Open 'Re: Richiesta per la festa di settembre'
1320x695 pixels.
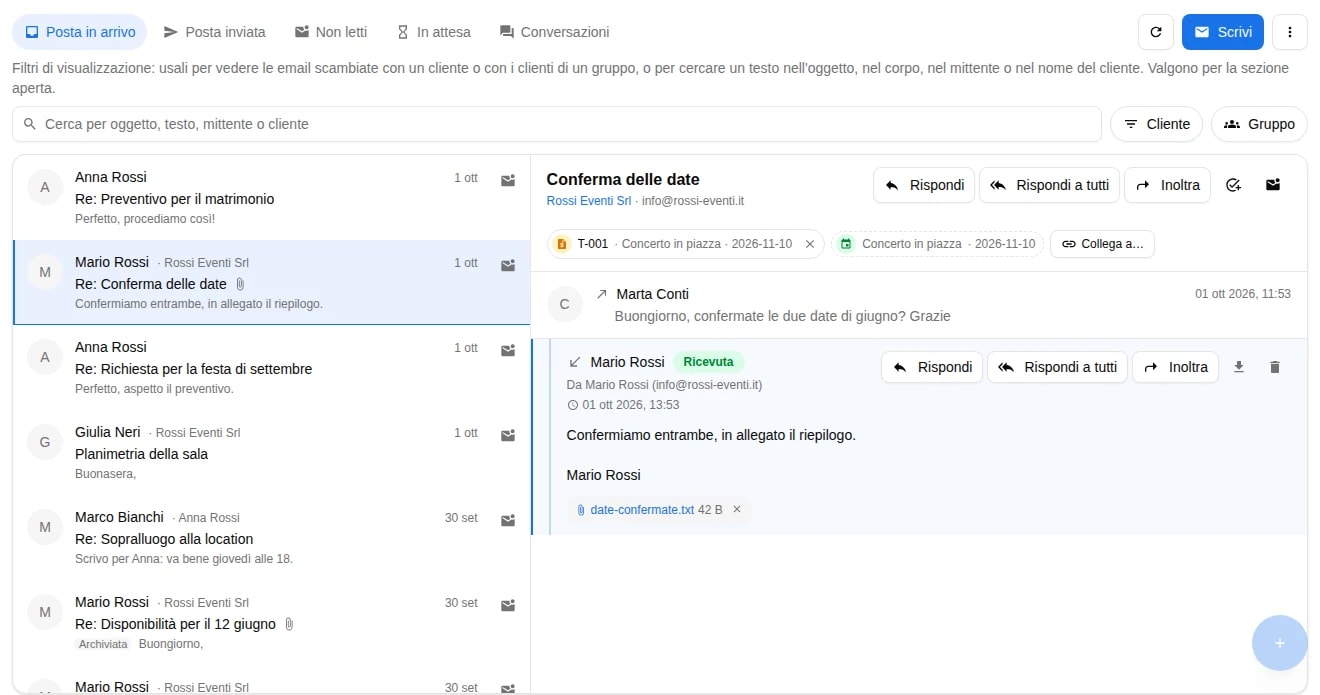pyautogui.click(x=271, y=368)
